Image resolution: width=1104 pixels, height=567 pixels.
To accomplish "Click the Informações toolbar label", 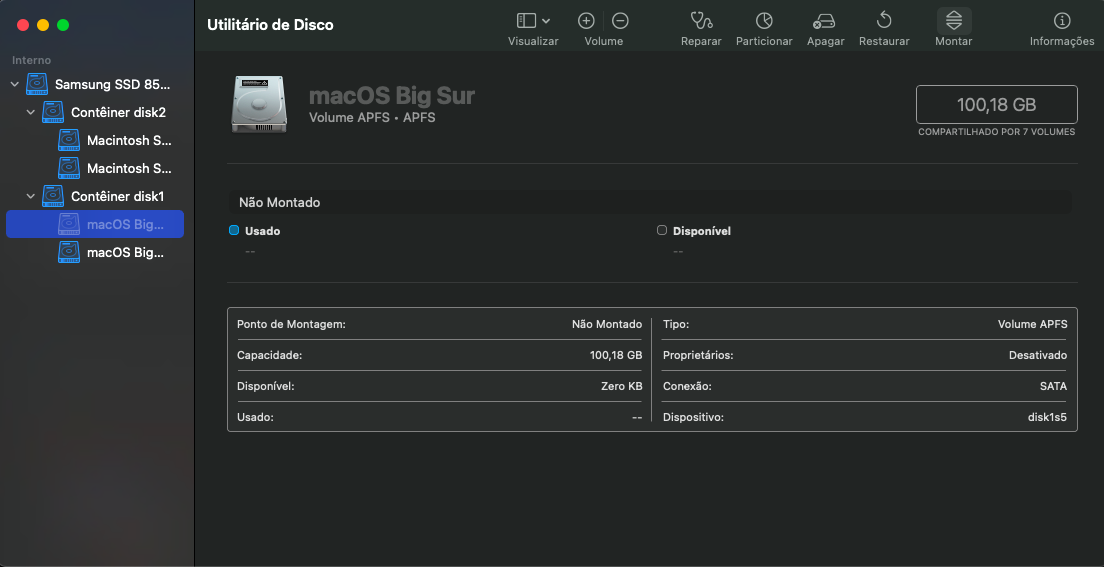I will pos(1062,42).
